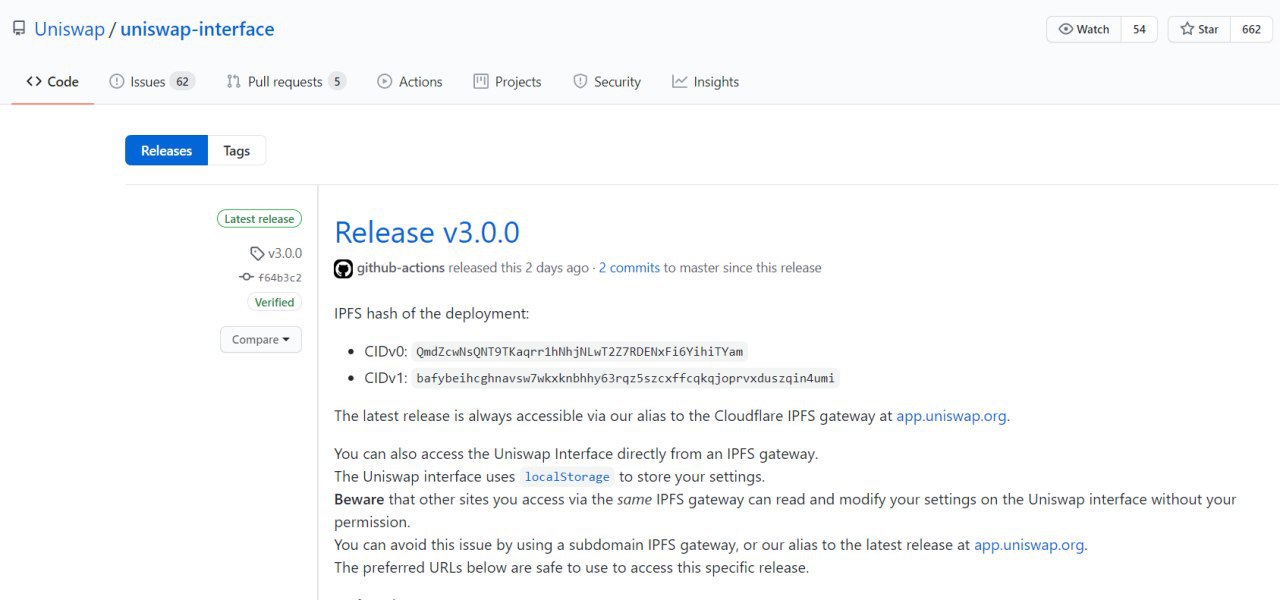1280x600 pixels.
Task: Click 'IPFS hash of the deployment:' text
Action: 432,313
